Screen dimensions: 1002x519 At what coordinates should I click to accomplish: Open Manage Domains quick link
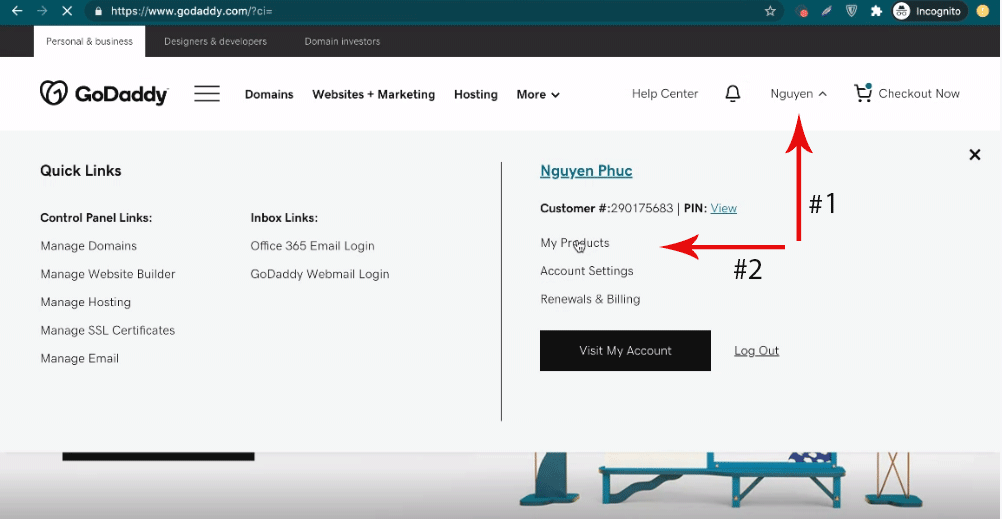88,246
